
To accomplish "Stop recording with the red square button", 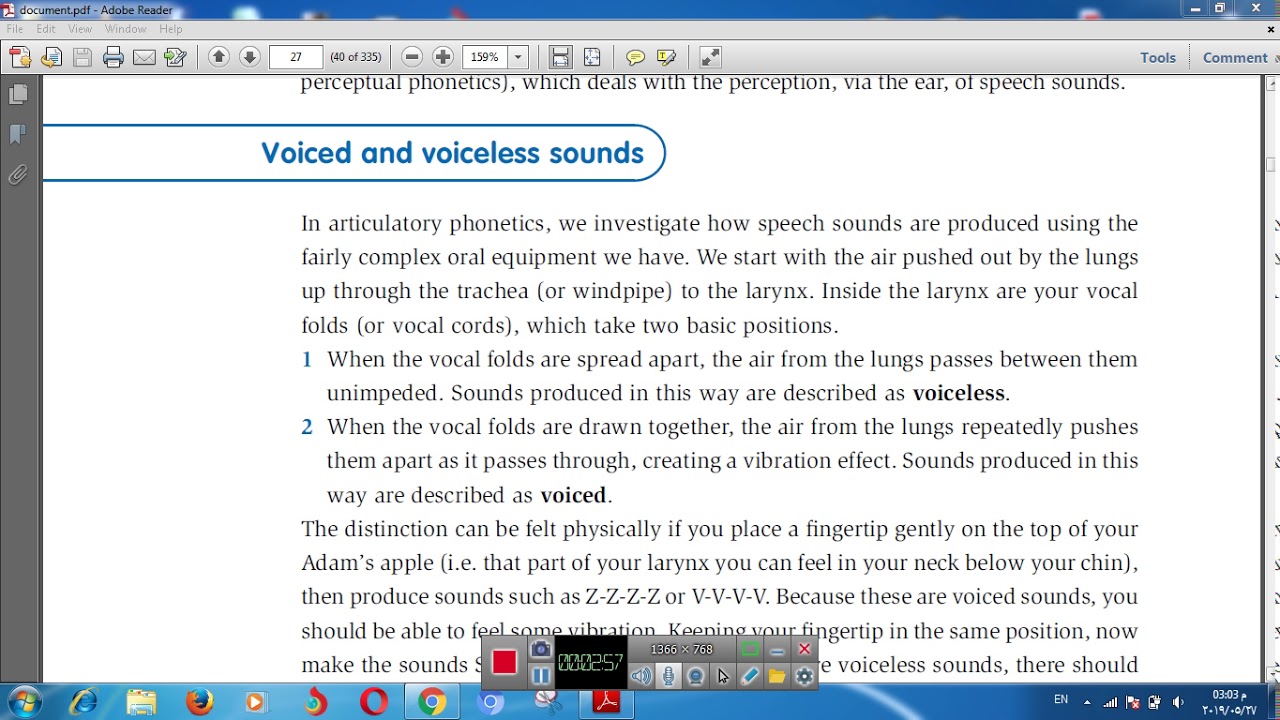I will pos(504,662).
